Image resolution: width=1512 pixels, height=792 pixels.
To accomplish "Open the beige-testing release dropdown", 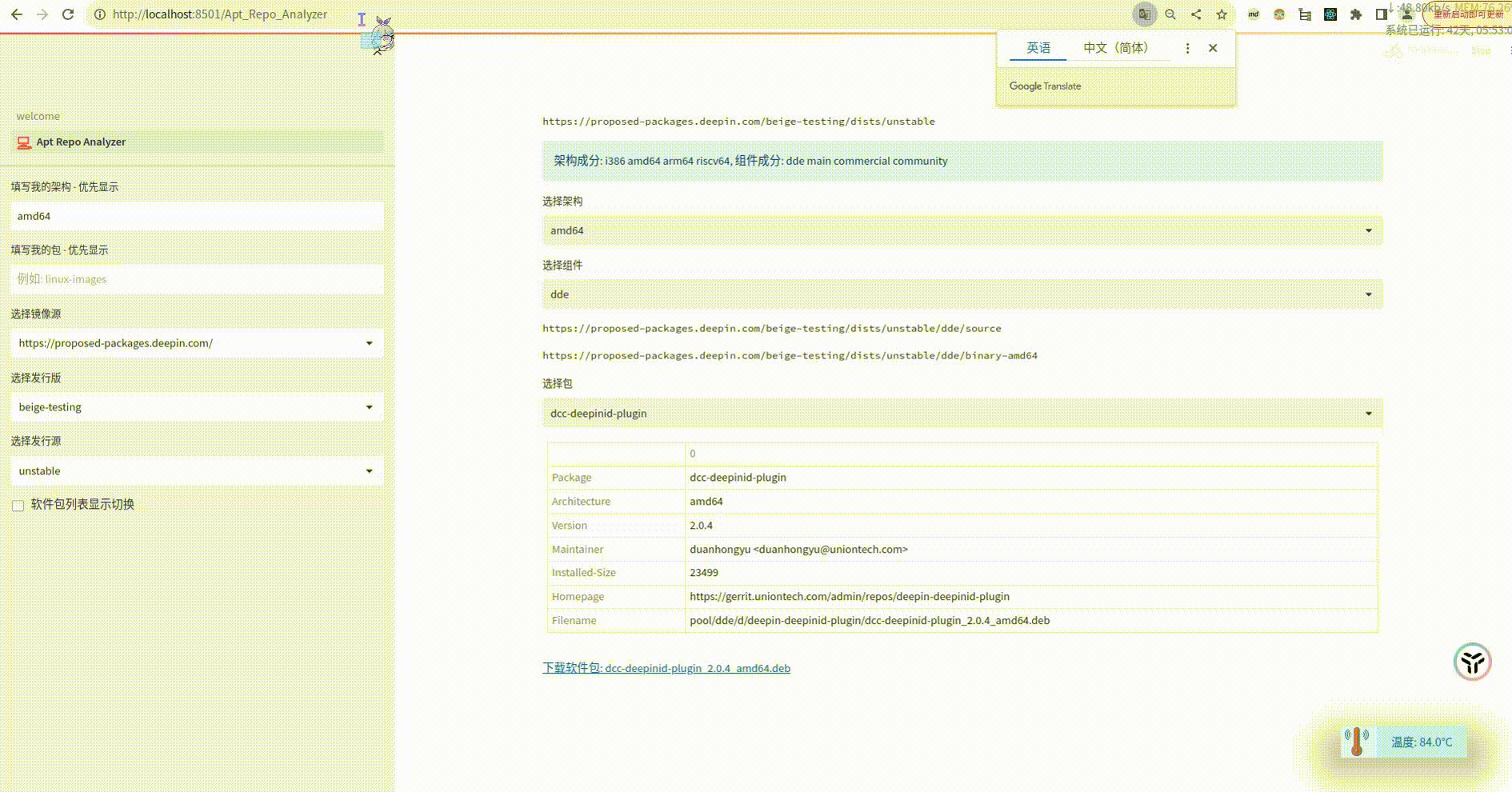I will [197, 407].
